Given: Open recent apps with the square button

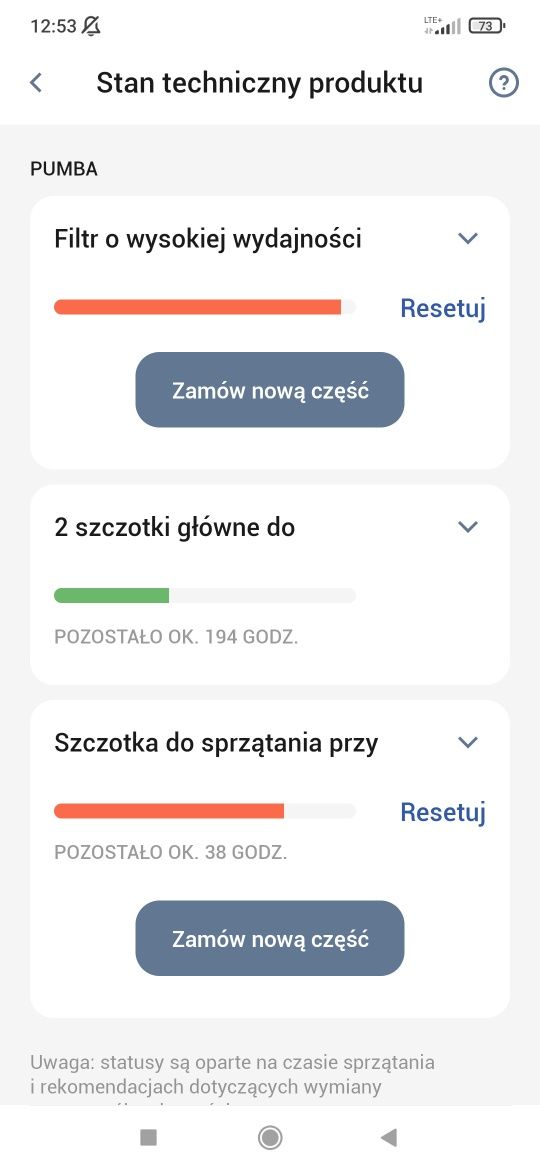Looking at the screenshot, I should (x=148, y=1137).
